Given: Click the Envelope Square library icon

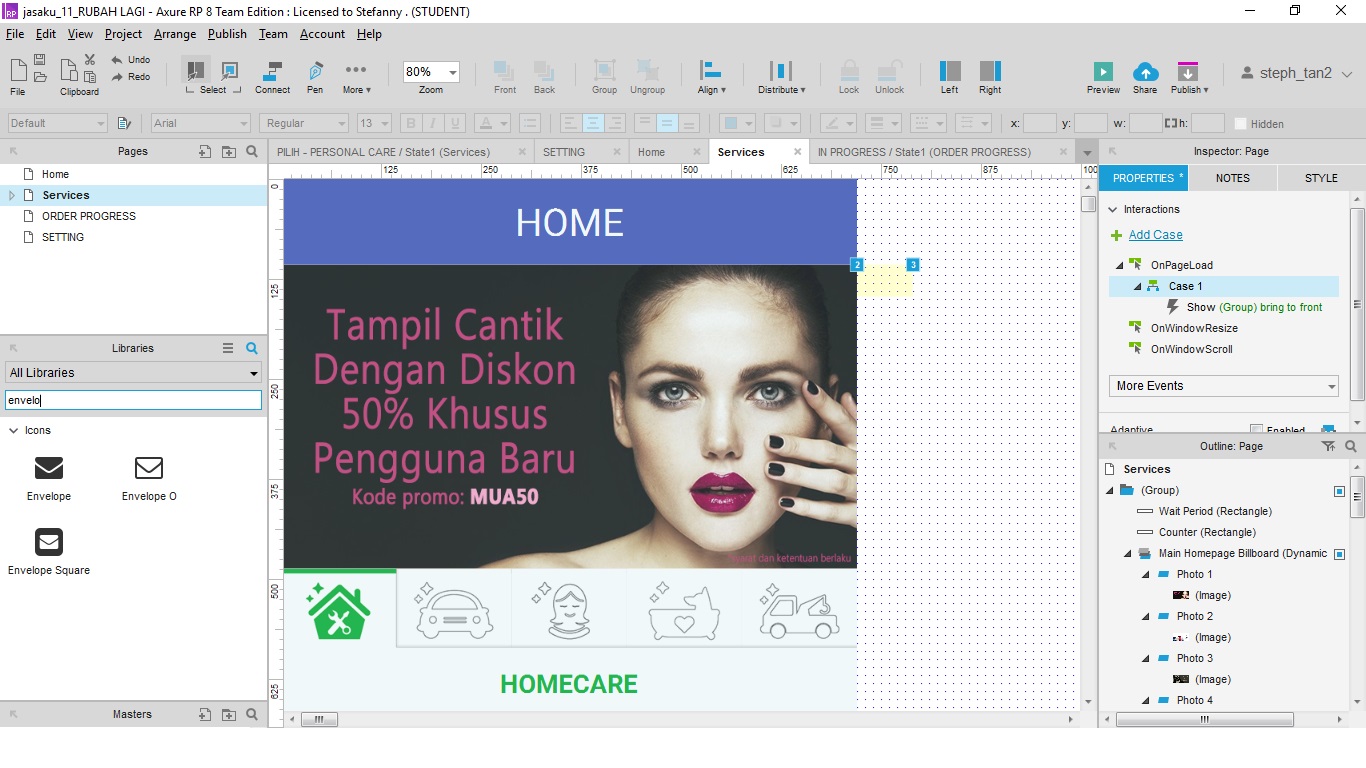Looking at the screenshot, I should (49, 542).
